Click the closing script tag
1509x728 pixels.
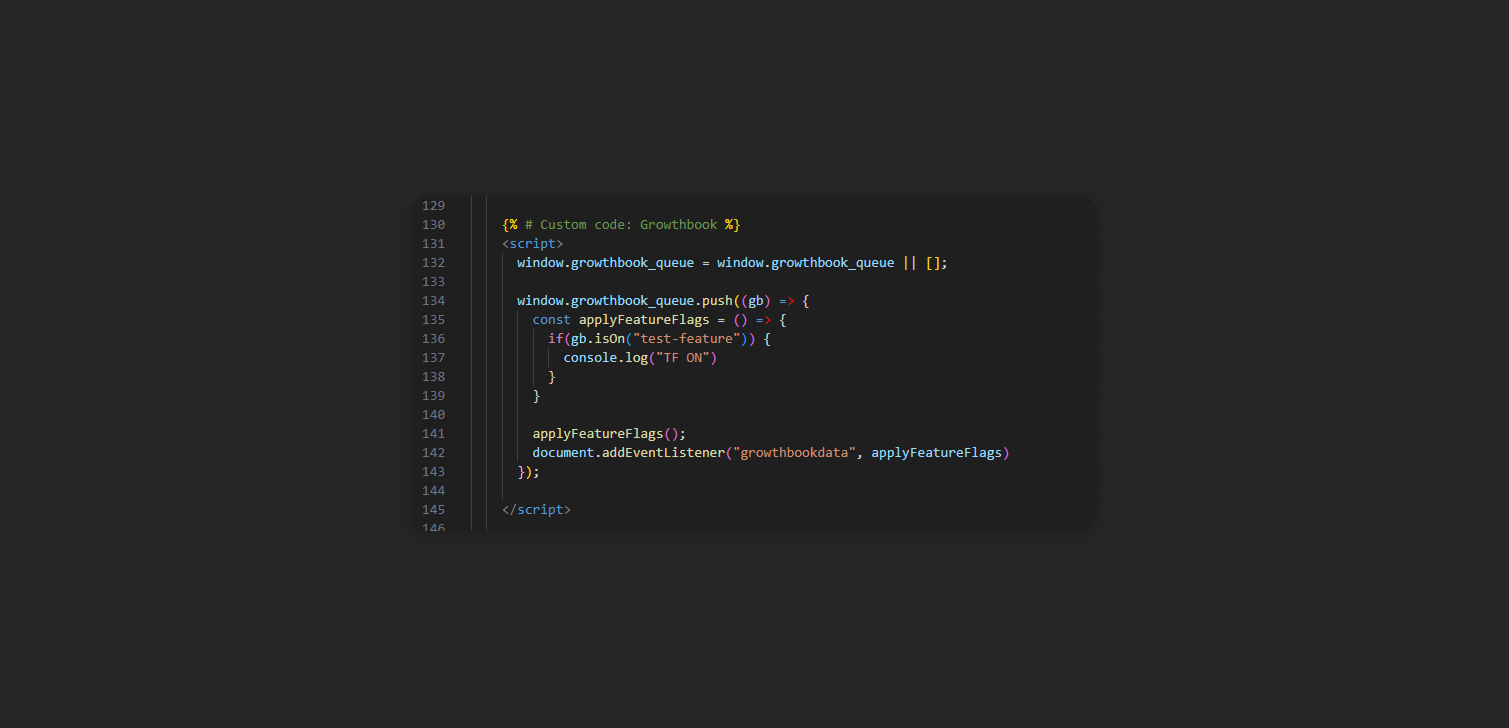(536, 509)
